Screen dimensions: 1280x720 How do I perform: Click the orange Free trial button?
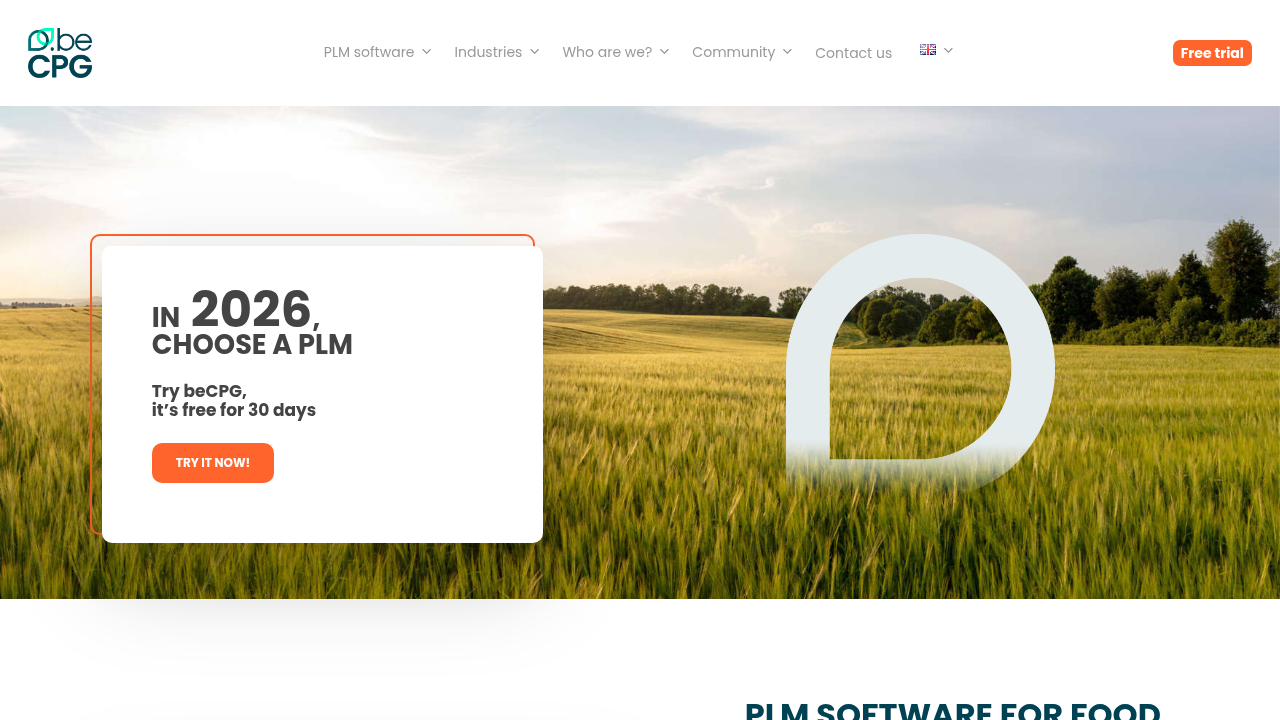tap(1212, 53)
